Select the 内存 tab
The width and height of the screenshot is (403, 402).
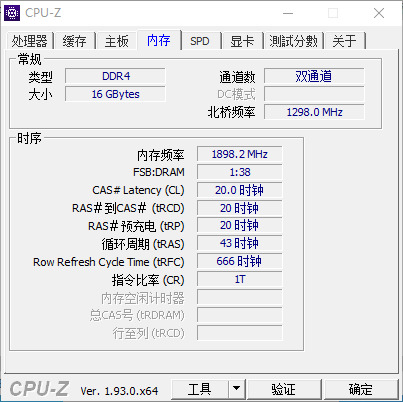(x=159, y=40)
